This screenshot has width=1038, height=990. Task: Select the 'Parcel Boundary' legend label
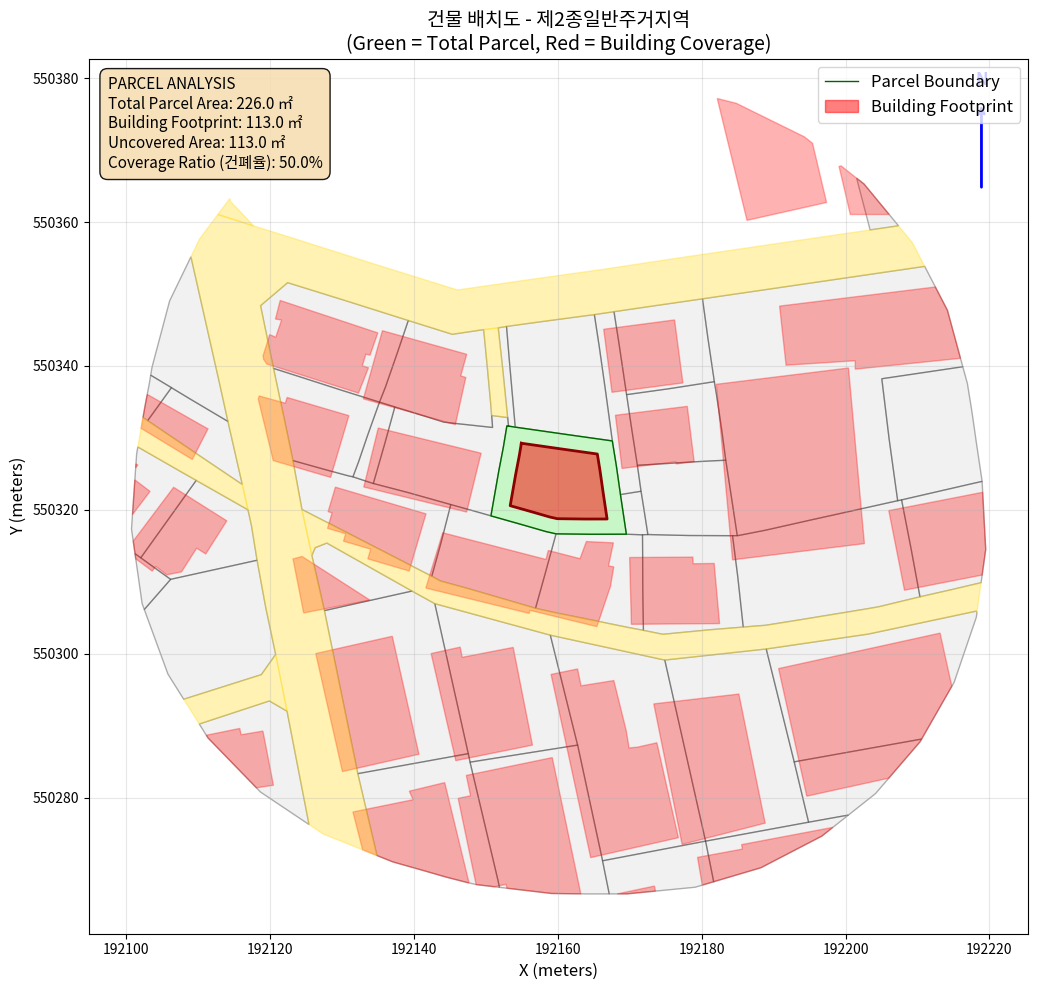934,81
